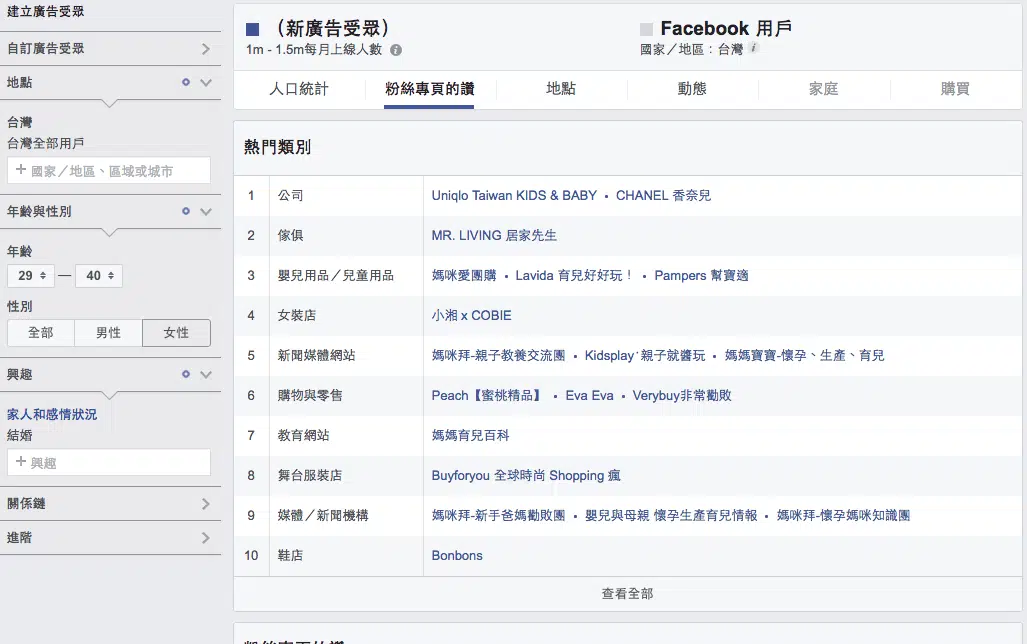Open Kidsplay 親子就醬玩 page link
Viewport: 1027px width, 644px height.
click(x=645, y=355)
